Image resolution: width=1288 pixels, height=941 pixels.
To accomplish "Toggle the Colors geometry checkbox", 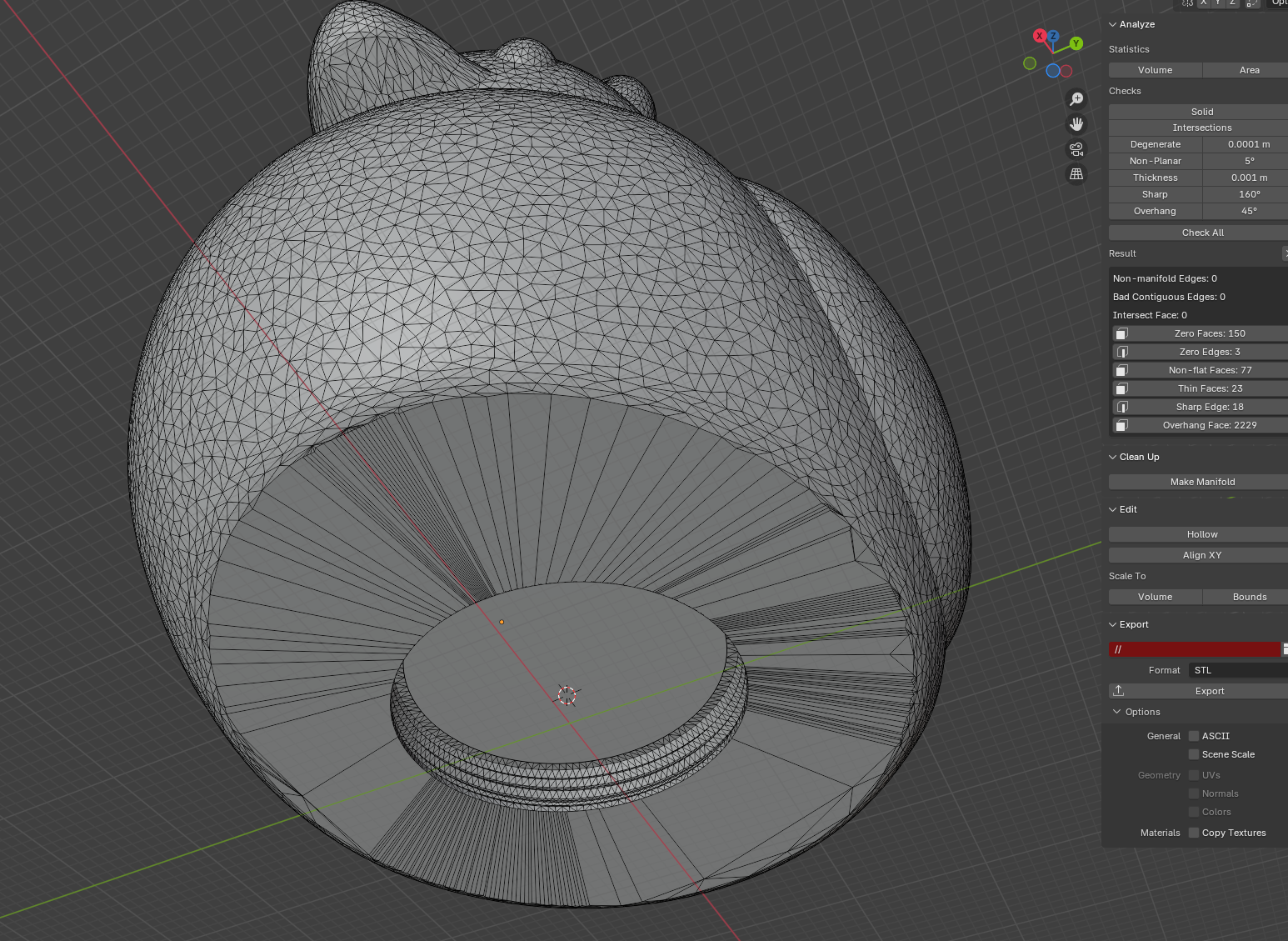I will tap(1194, 812).
